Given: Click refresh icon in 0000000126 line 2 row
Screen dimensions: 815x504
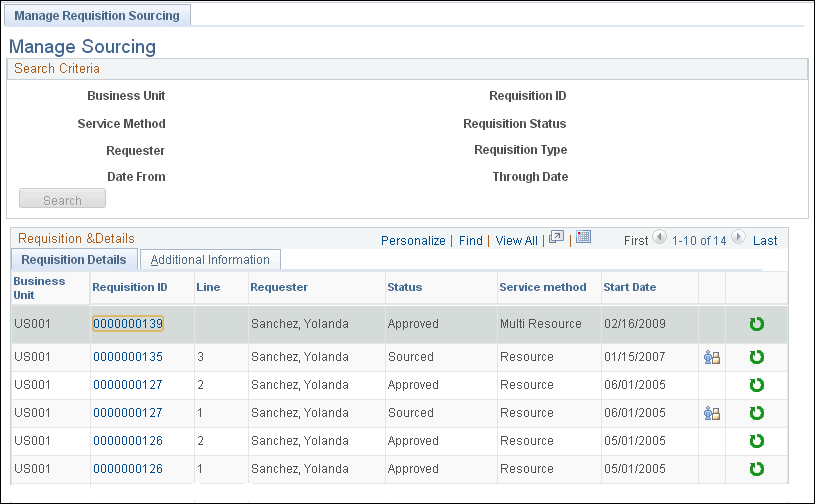Looking at the screenshot, I should (756, 442).
